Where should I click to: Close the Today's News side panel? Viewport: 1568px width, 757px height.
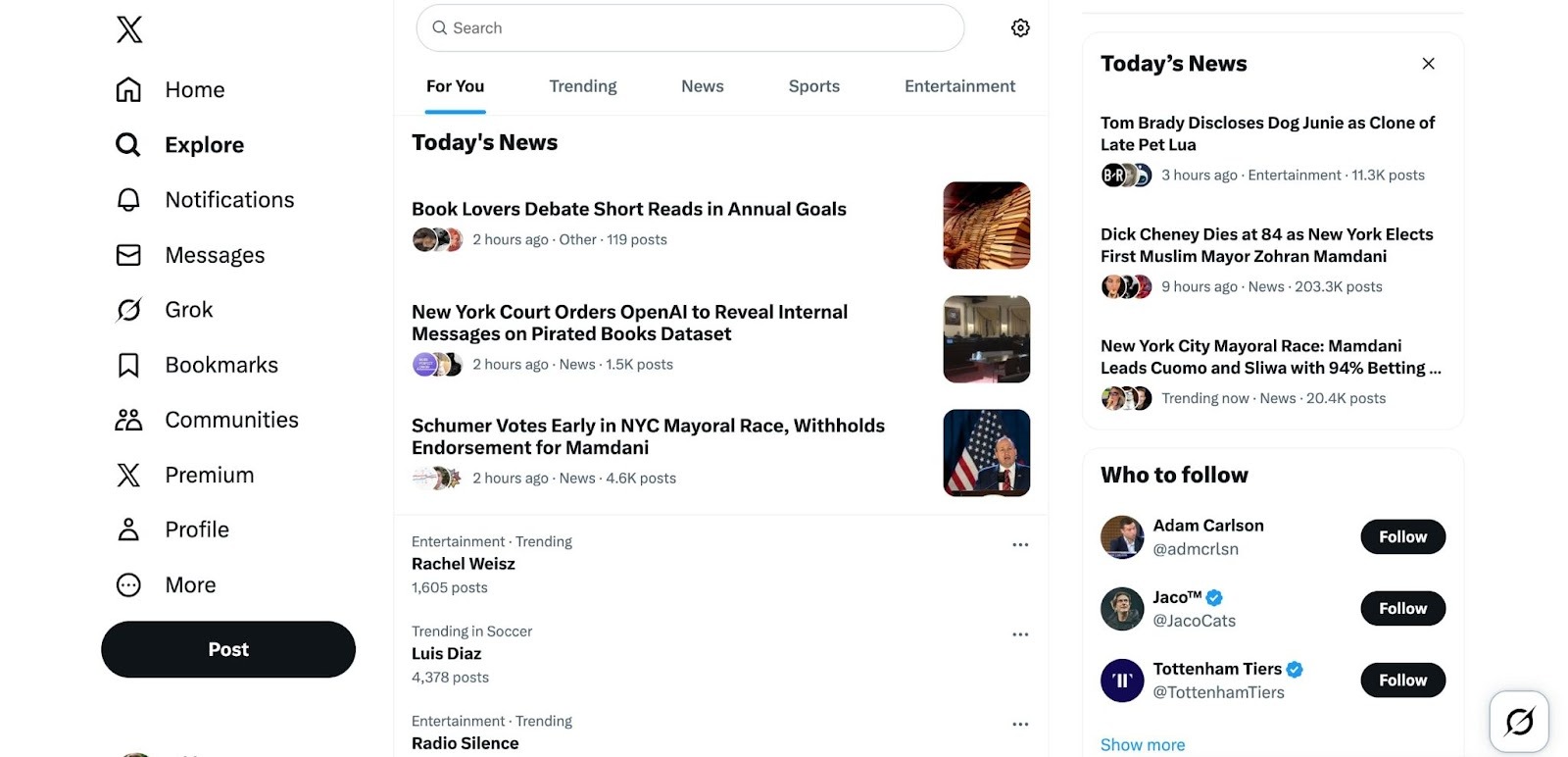pos(1428,64)
